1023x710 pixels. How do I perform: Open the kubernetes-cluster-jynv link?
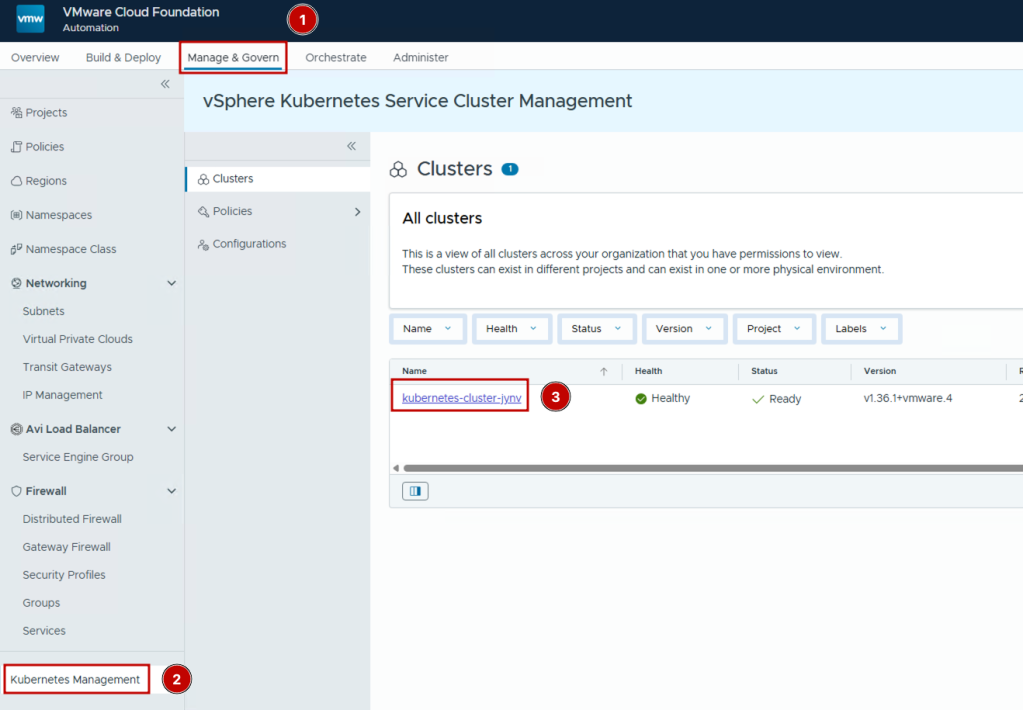(x=462, y=398)
